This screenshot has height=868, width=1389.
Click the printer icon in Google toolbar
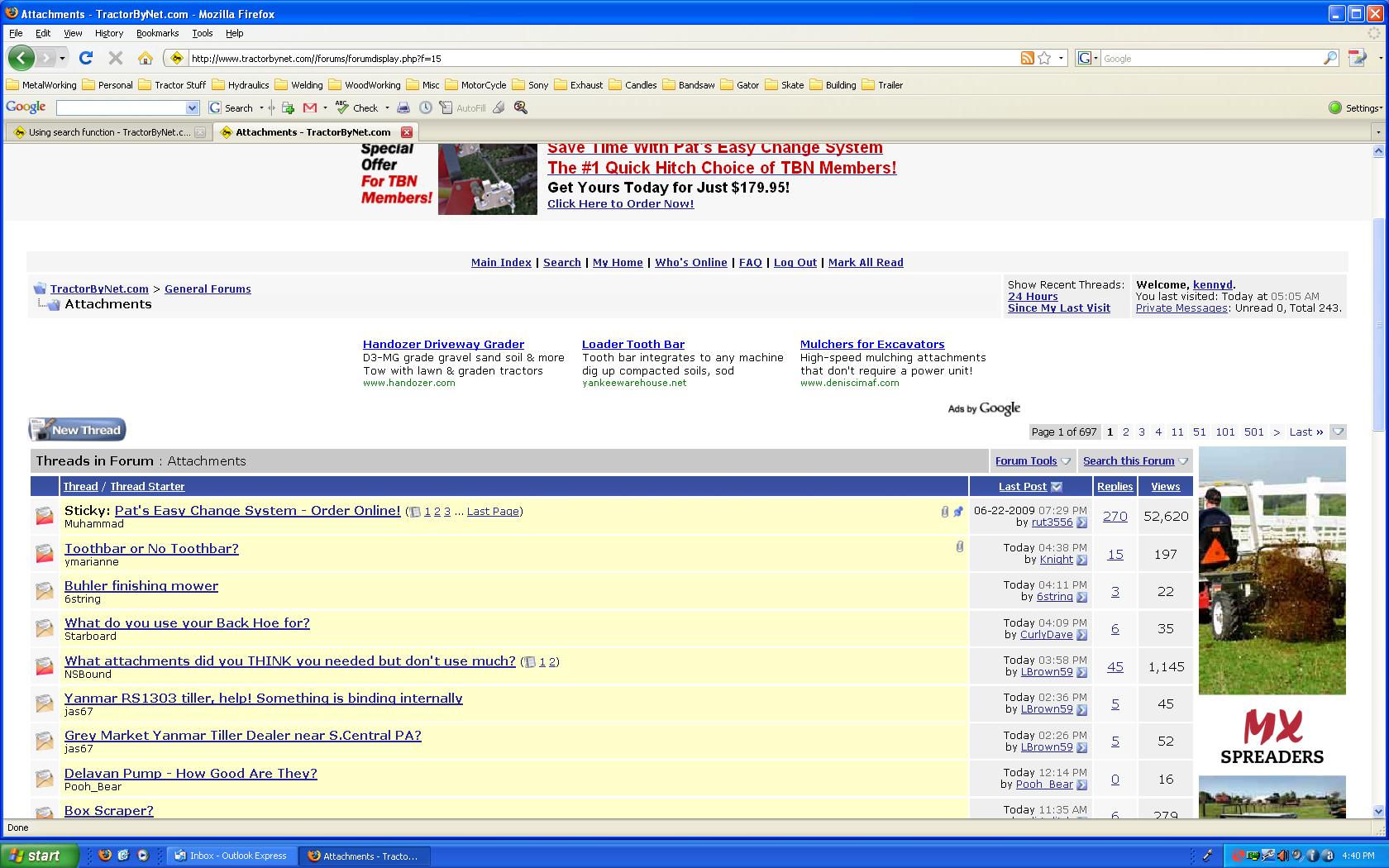(403, 107)
